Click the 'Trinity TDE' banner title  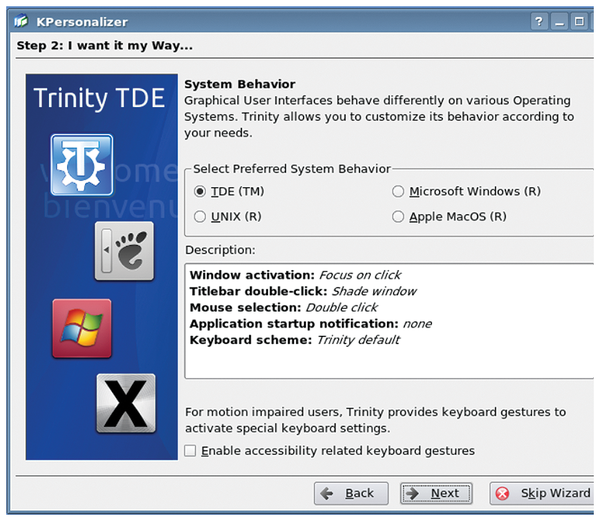click(99, 98)
